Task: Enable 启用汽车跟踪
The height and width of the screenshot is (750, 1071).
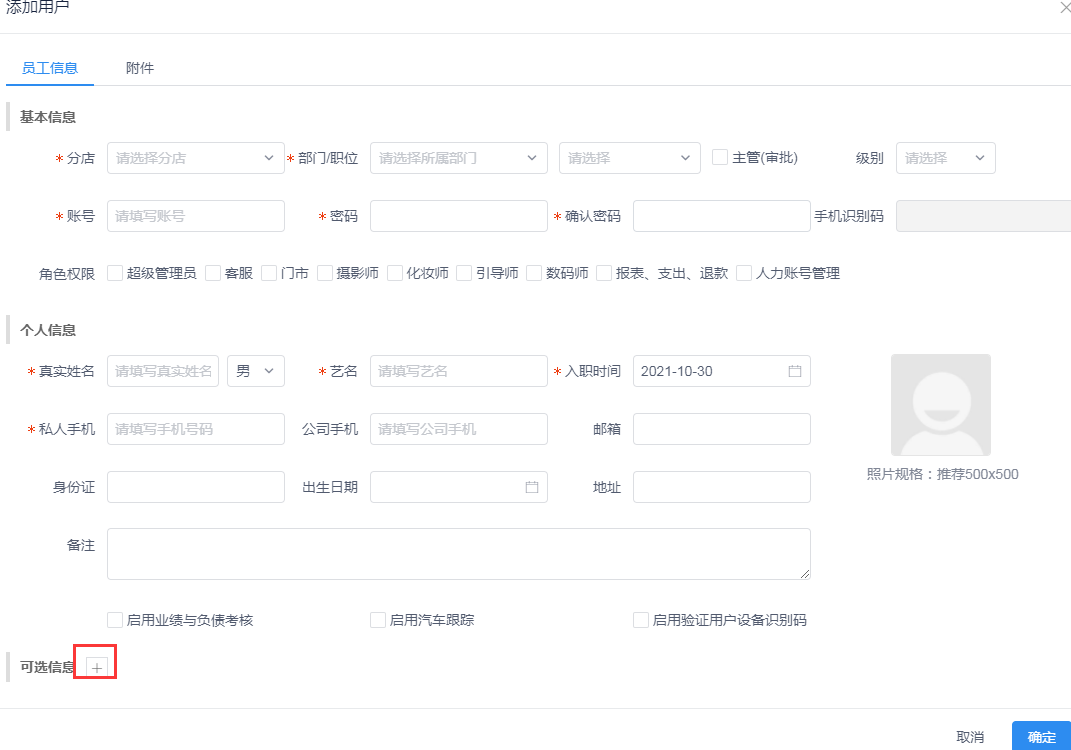Action: (378, 619)
